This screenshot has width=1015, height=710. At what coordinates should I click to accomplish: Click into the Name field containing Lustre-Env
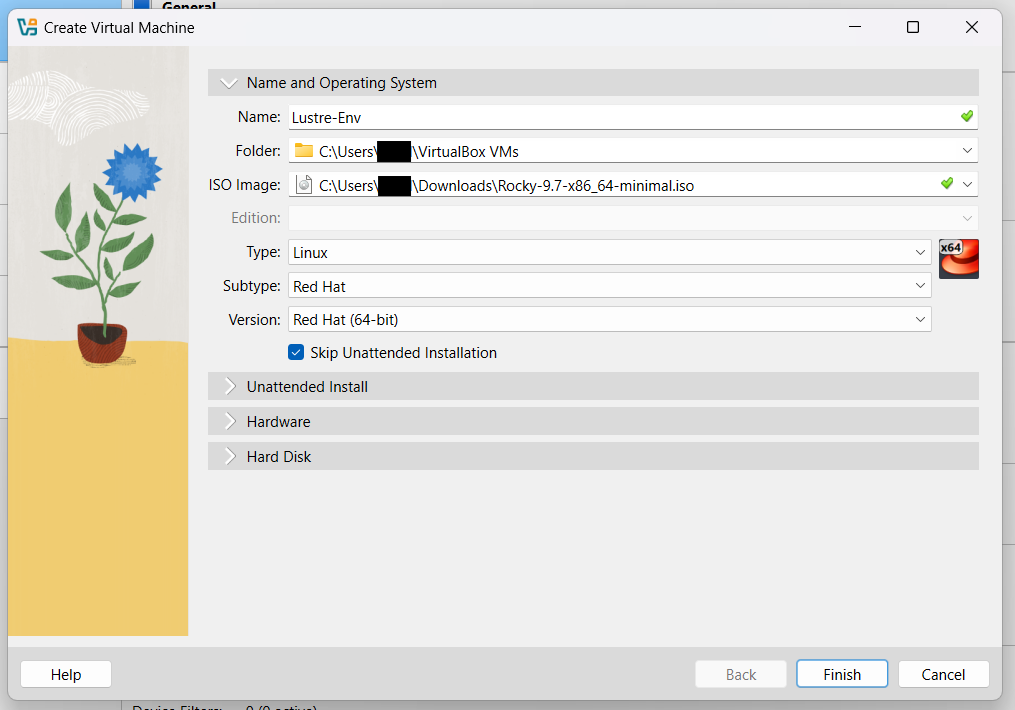[x=620, y=117]
